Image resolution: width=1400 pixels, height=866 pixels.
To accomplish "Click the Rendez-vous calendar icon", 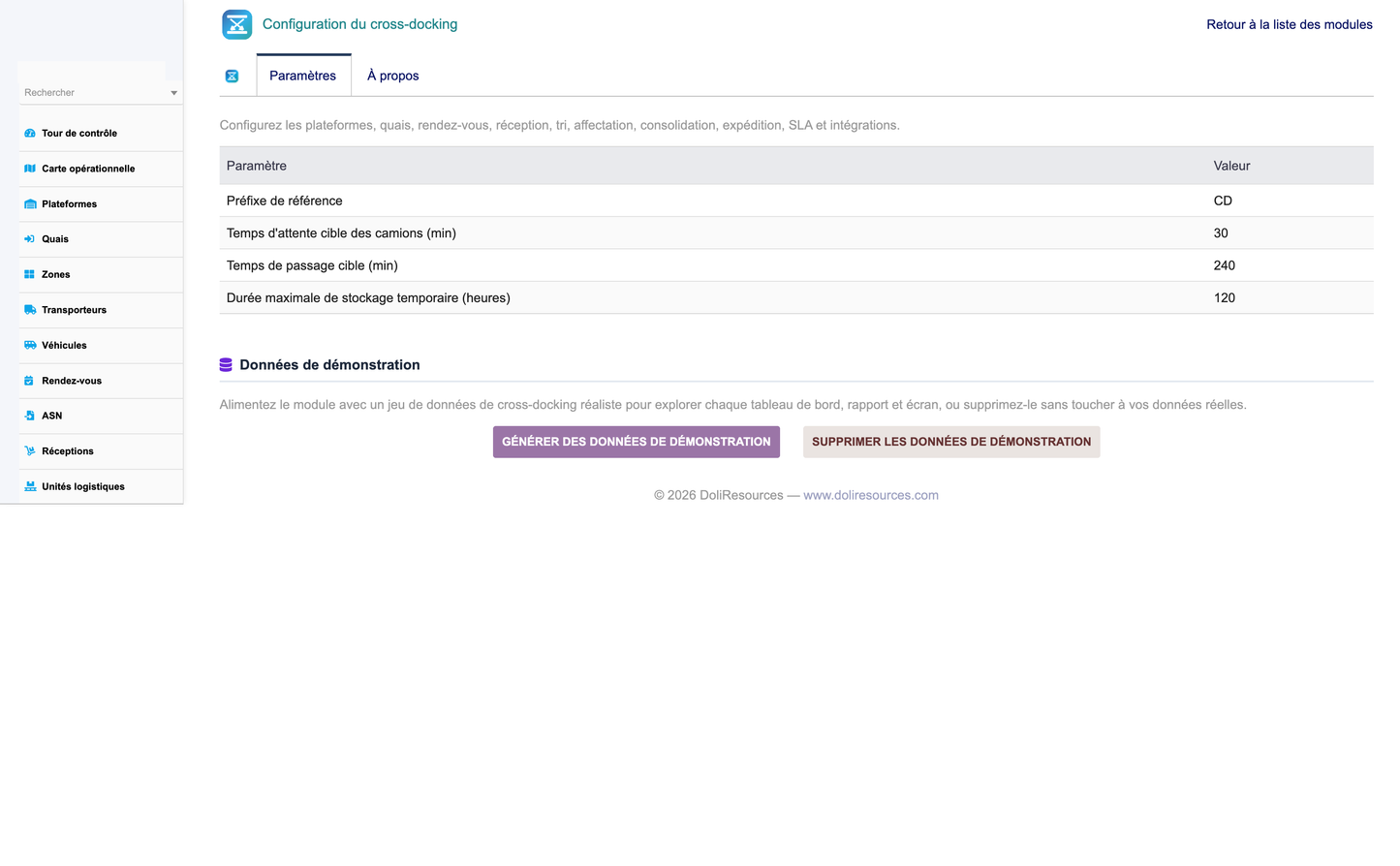I will coord(30,381).
